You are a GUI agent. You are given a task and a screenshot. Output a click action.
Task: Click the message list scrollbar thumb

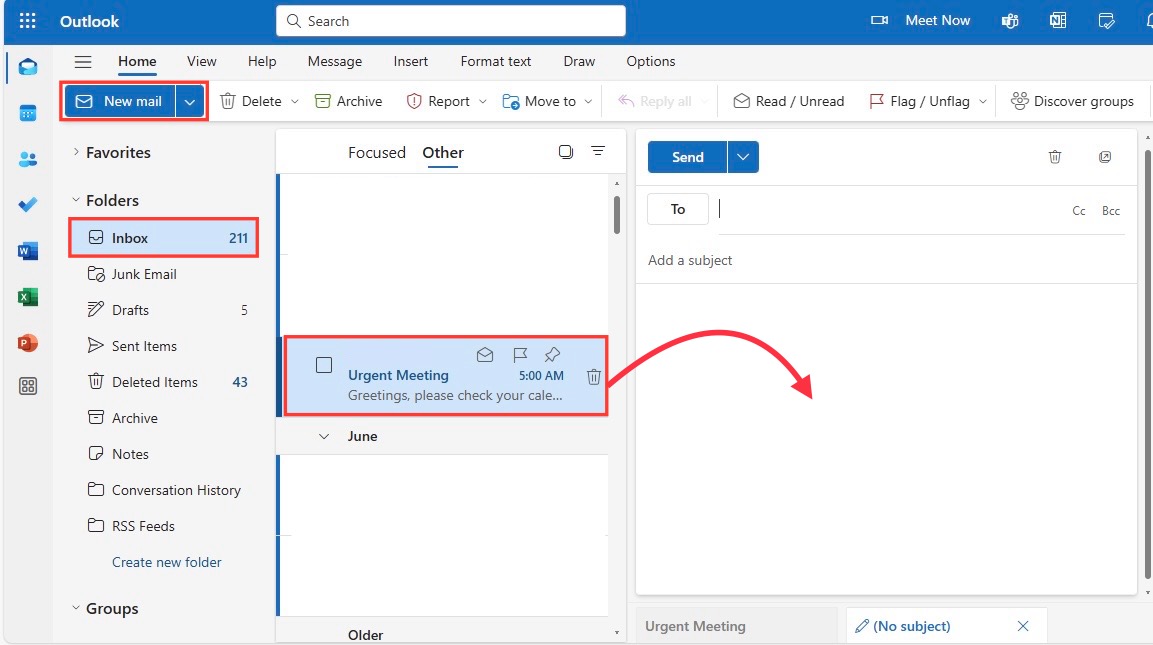[x=617, y=215]
